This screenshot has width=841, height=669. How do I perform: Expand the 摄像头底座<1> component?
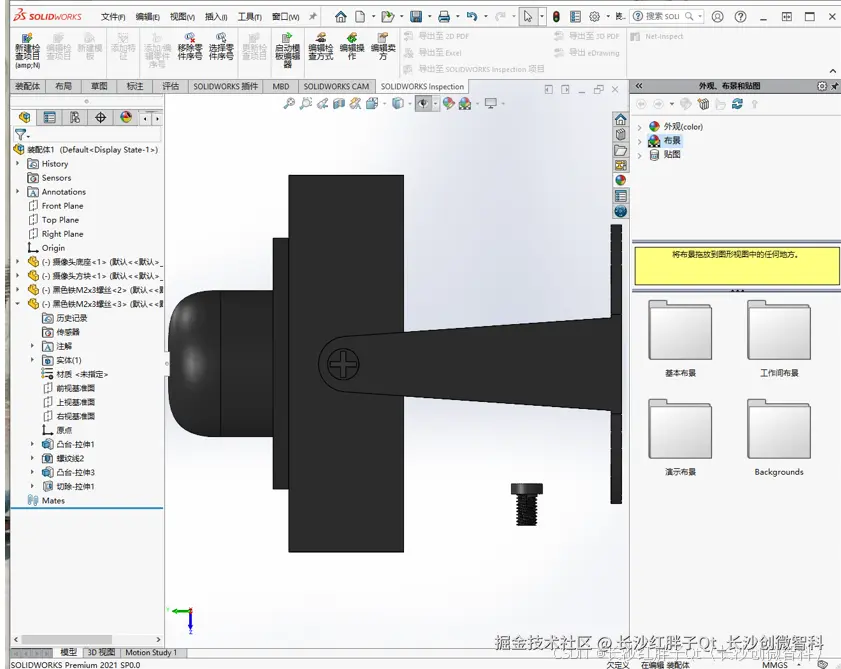(18, 261)
